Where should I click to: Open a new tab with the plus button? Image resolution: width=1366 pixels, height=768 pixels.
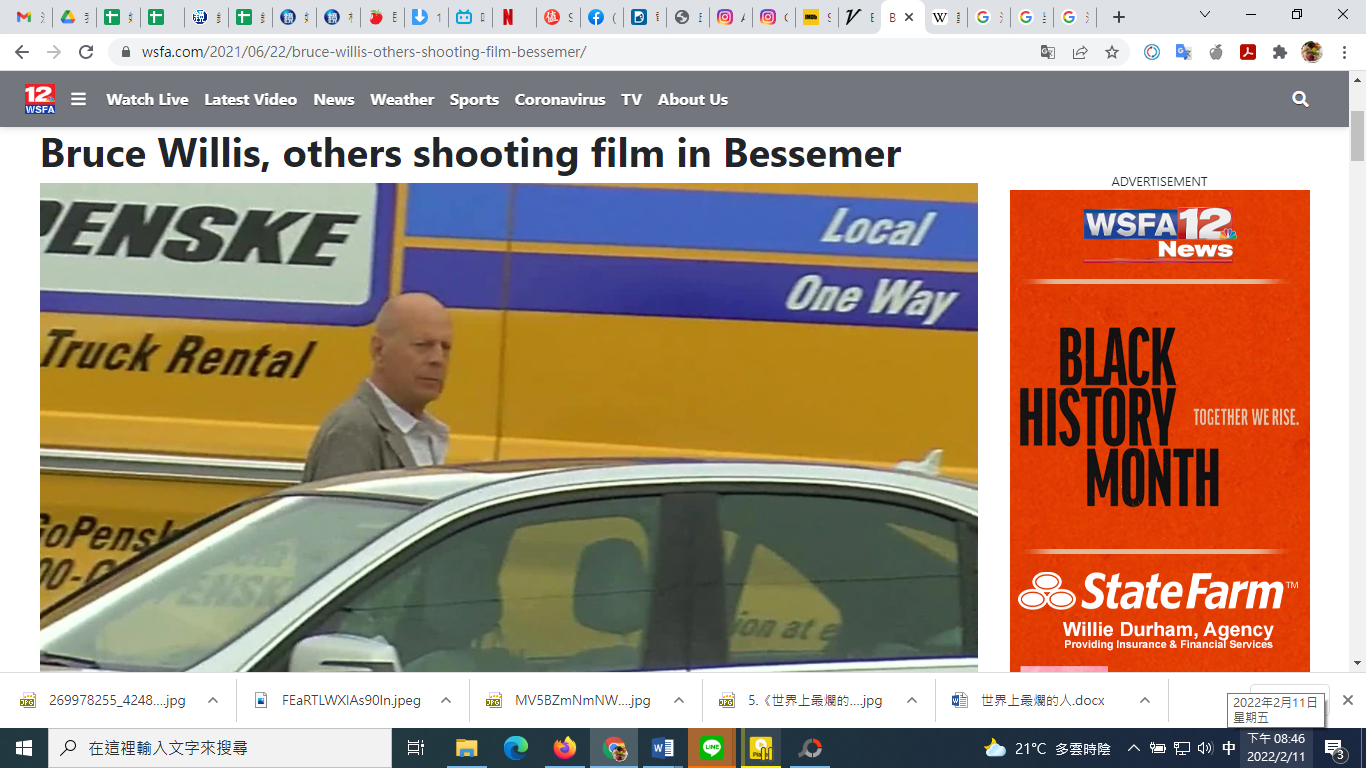tap(1119, 17)
